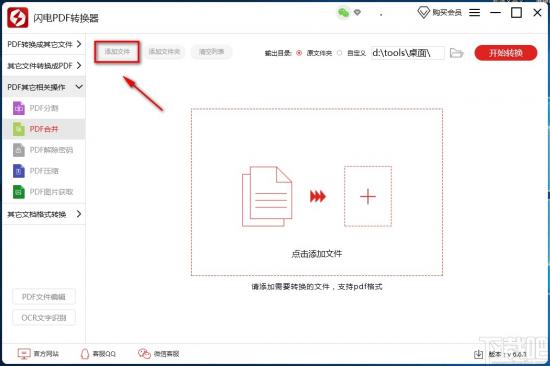Click the 购买会员 link text
This screenshot has width=550, height=366.
[447, 13]
